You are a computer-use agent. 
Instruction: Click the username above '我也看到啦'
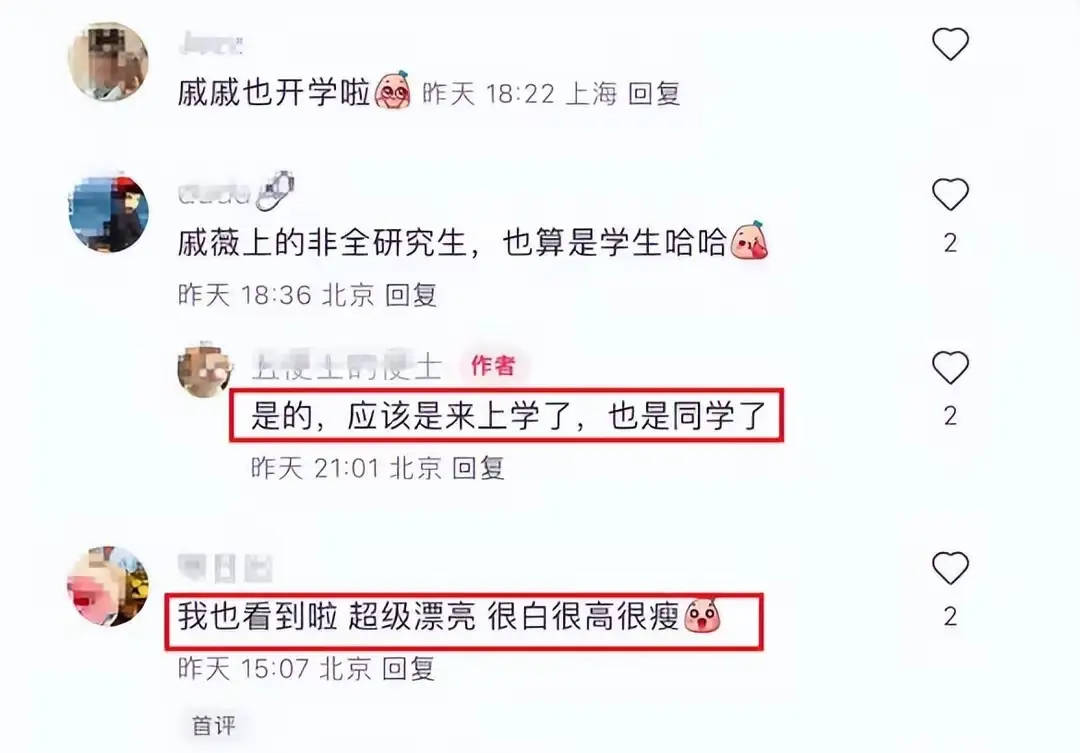coord(225,568)
